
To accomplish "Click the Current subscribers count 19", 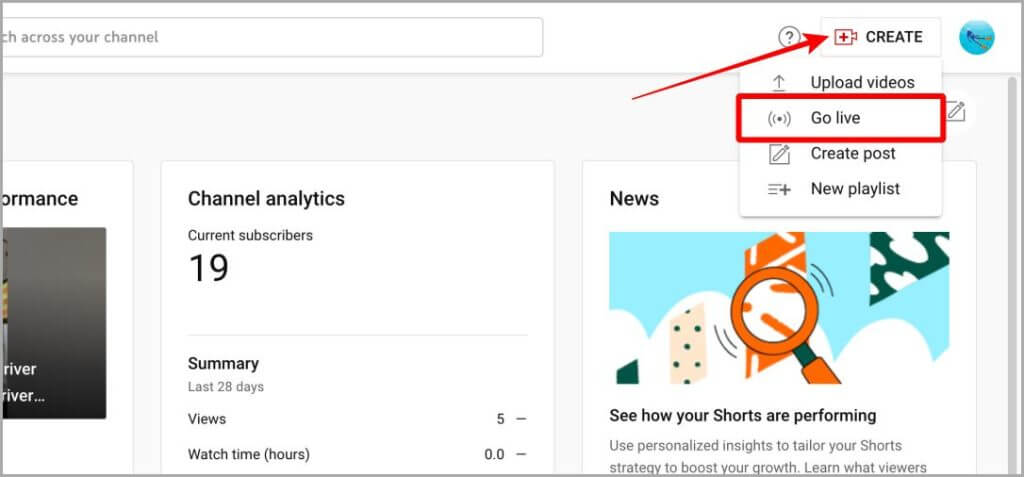I will [x=208, y=268].
